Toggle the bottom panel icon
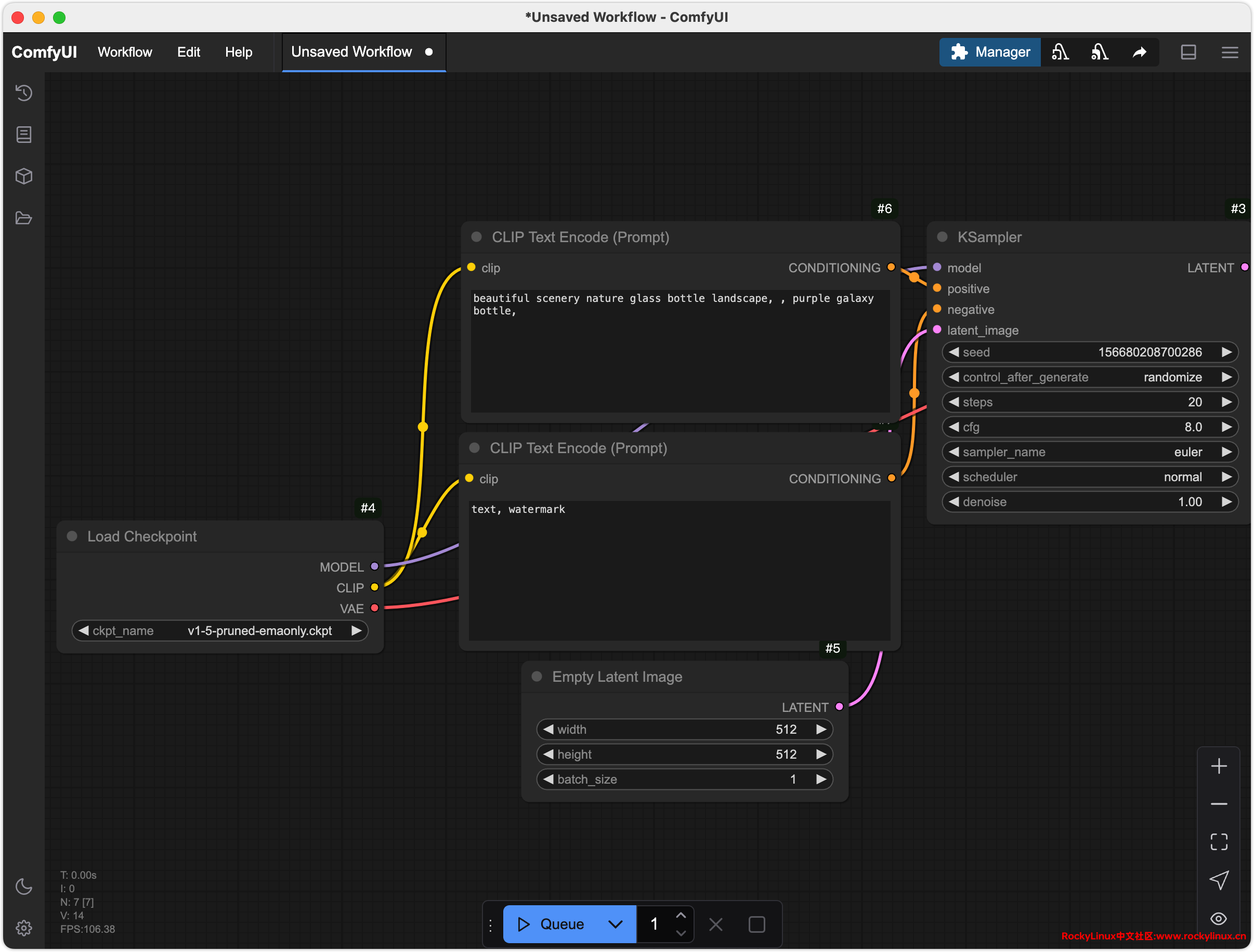 pyautogui.click(x=1188, y=52)
